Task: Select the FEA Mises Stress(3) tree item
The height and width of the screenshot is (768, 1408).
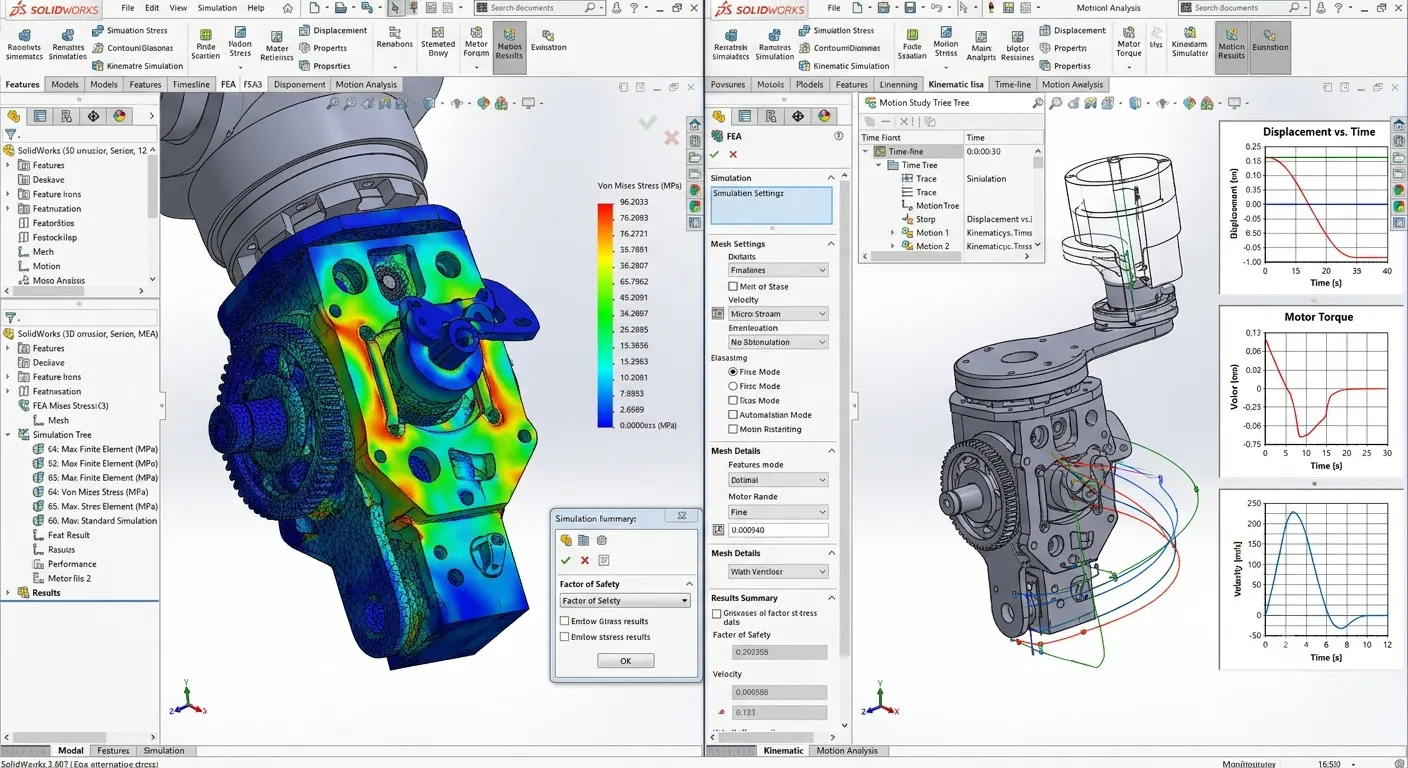Action: (62, 406)
